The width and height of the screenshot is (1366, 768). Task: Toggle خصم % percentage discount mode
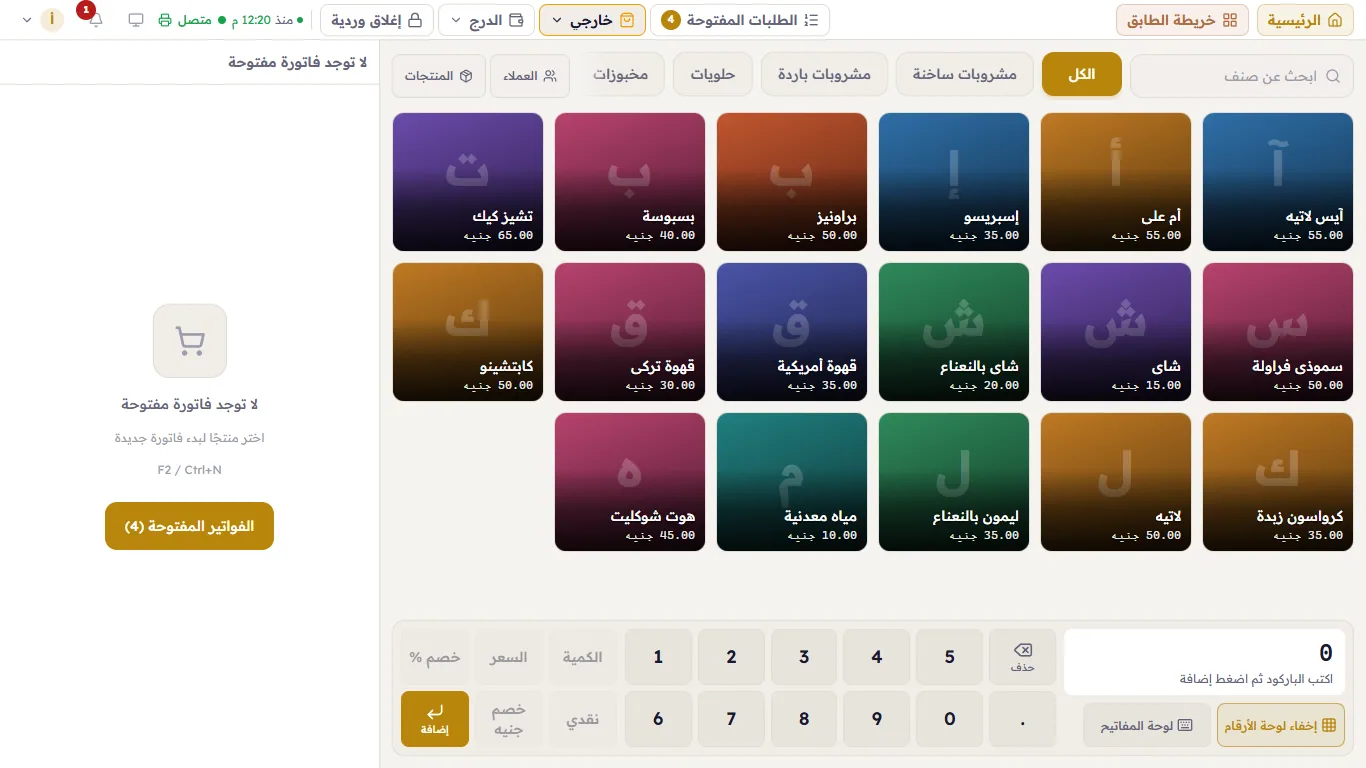tap(435, 657)
